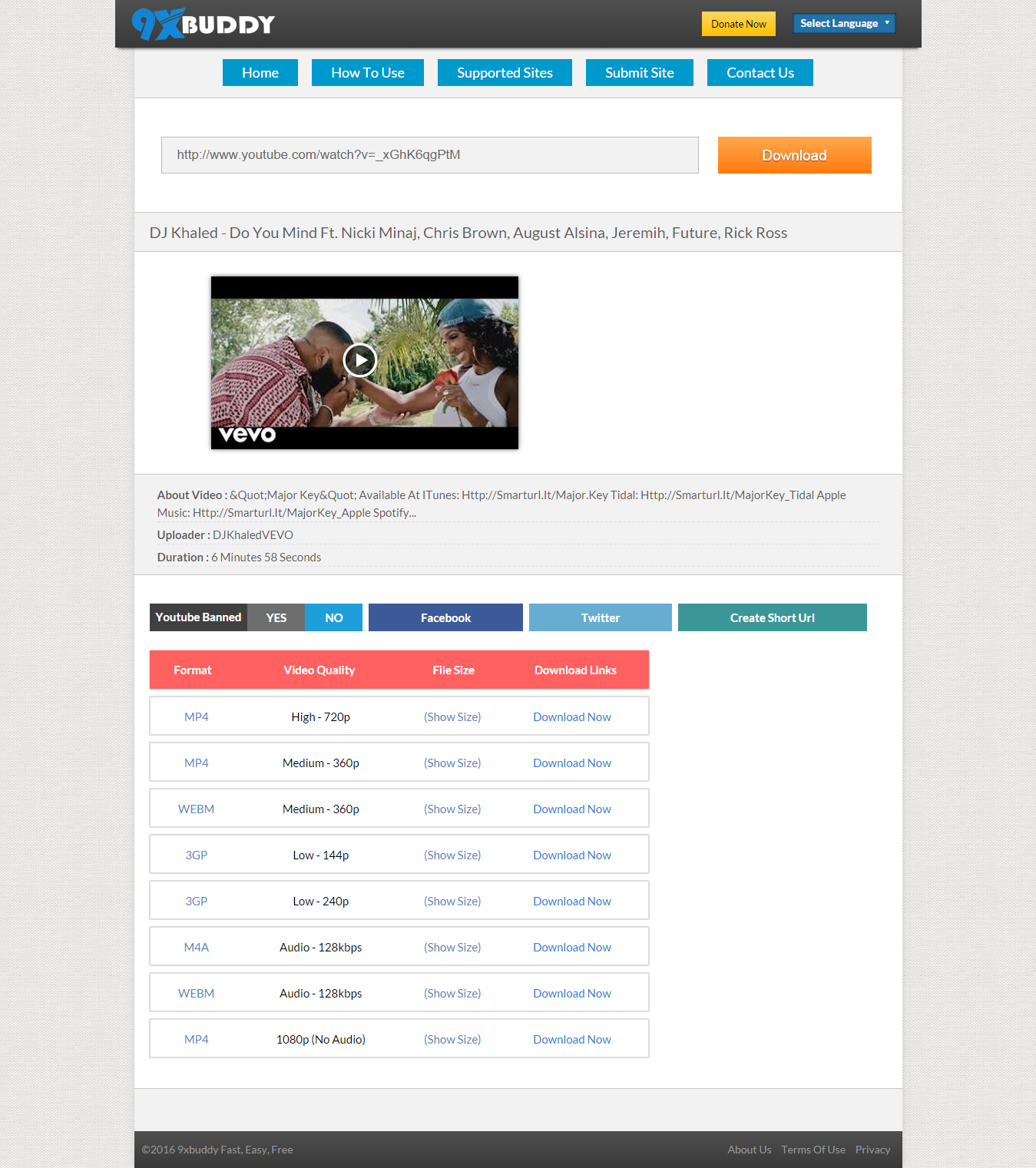Open the Terms Of Use footer link
The width and height of the screenshot is (1036, 1168).
[x=813, y=1150]
